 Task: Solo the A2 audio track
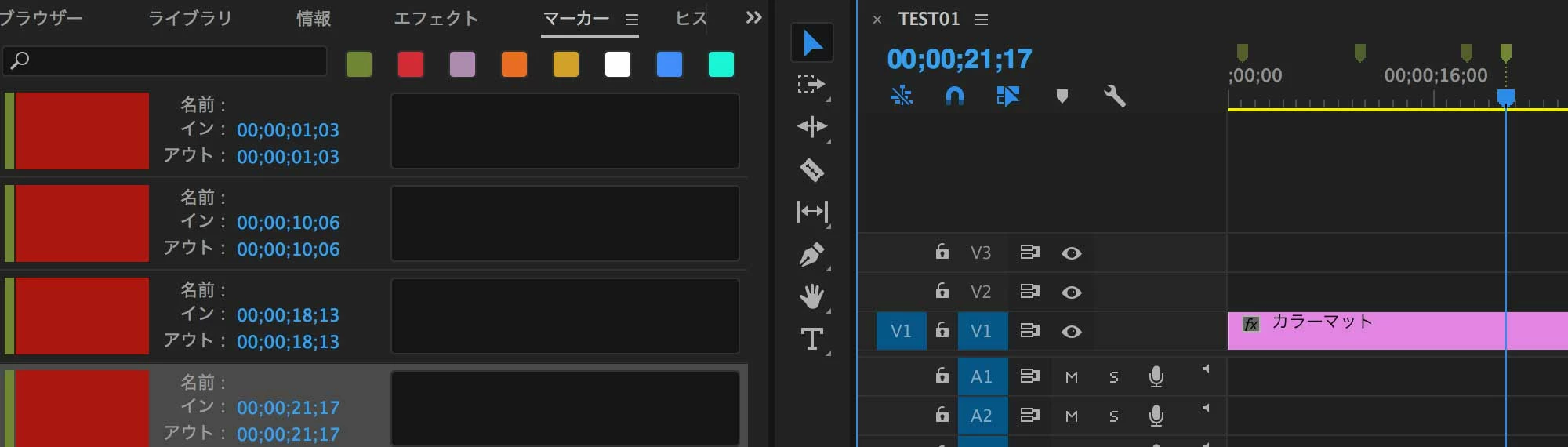[1114, 416]
